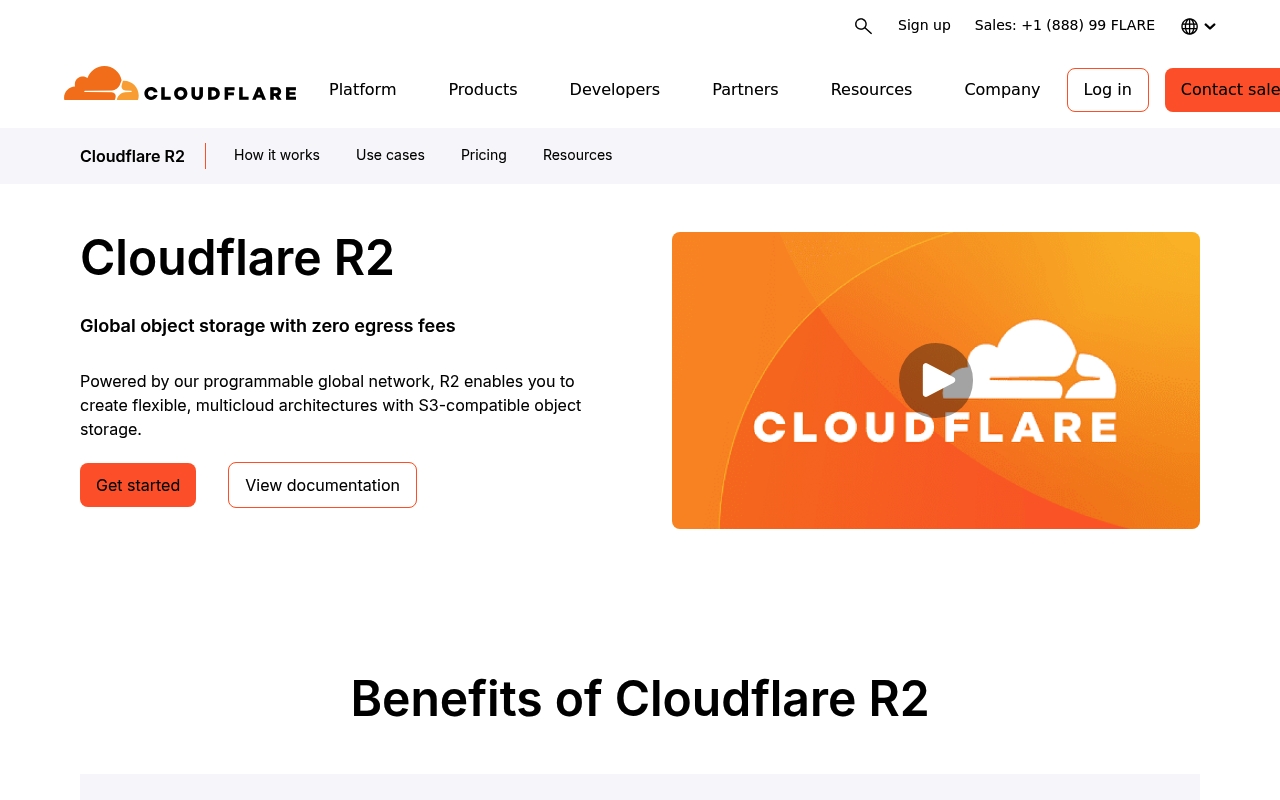The width and height of the screenshot is (1280, 800).
Task: Jump to Use cases section
Action: (x=390, y=155)
